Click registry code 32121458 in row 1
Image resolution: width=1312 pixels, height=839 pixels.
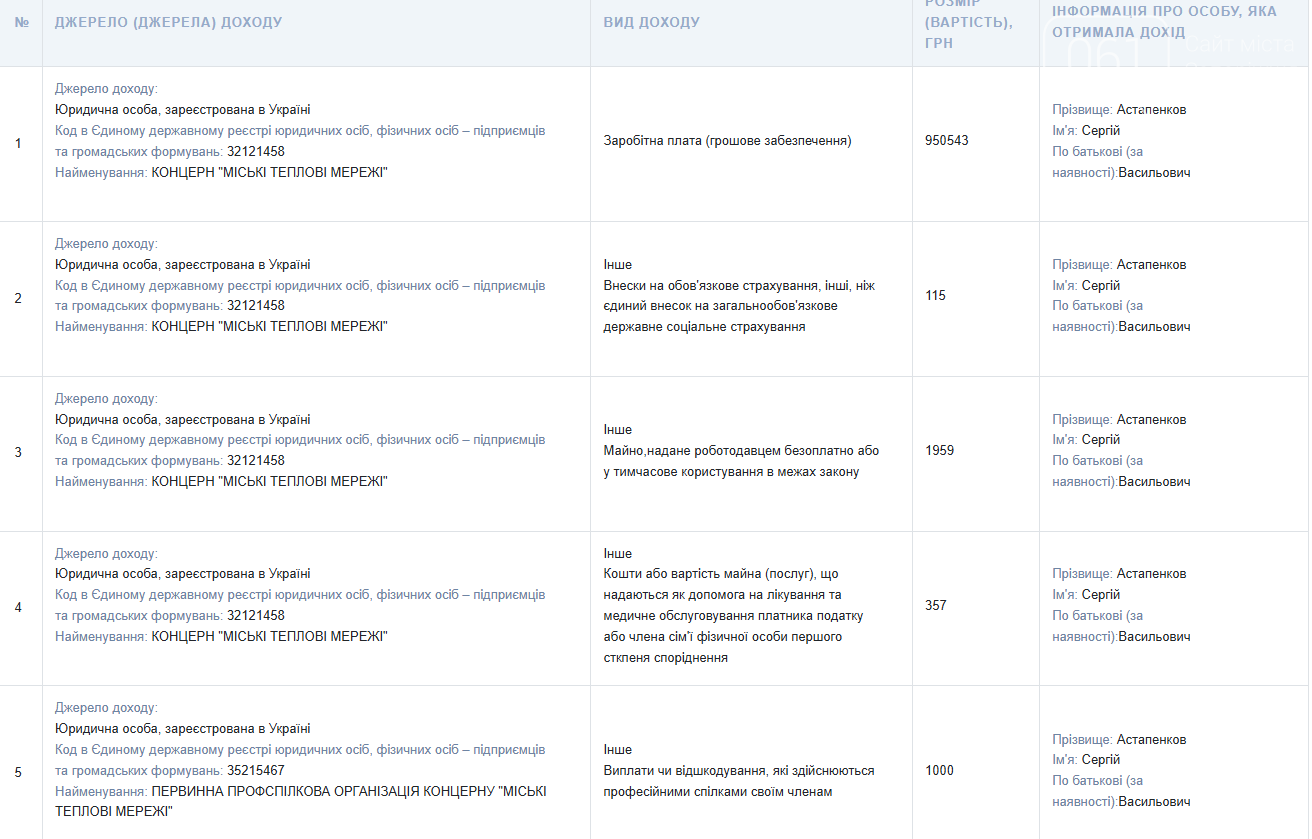click(255, 152)
